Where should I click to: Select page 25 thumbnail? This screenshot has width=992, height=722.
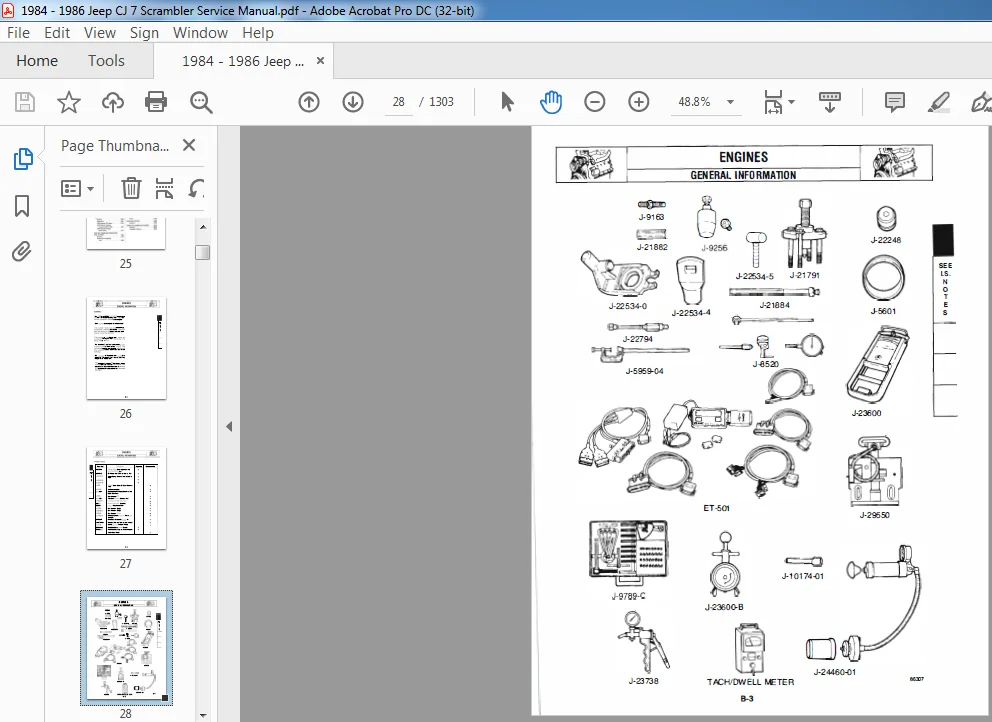[126, 233]
